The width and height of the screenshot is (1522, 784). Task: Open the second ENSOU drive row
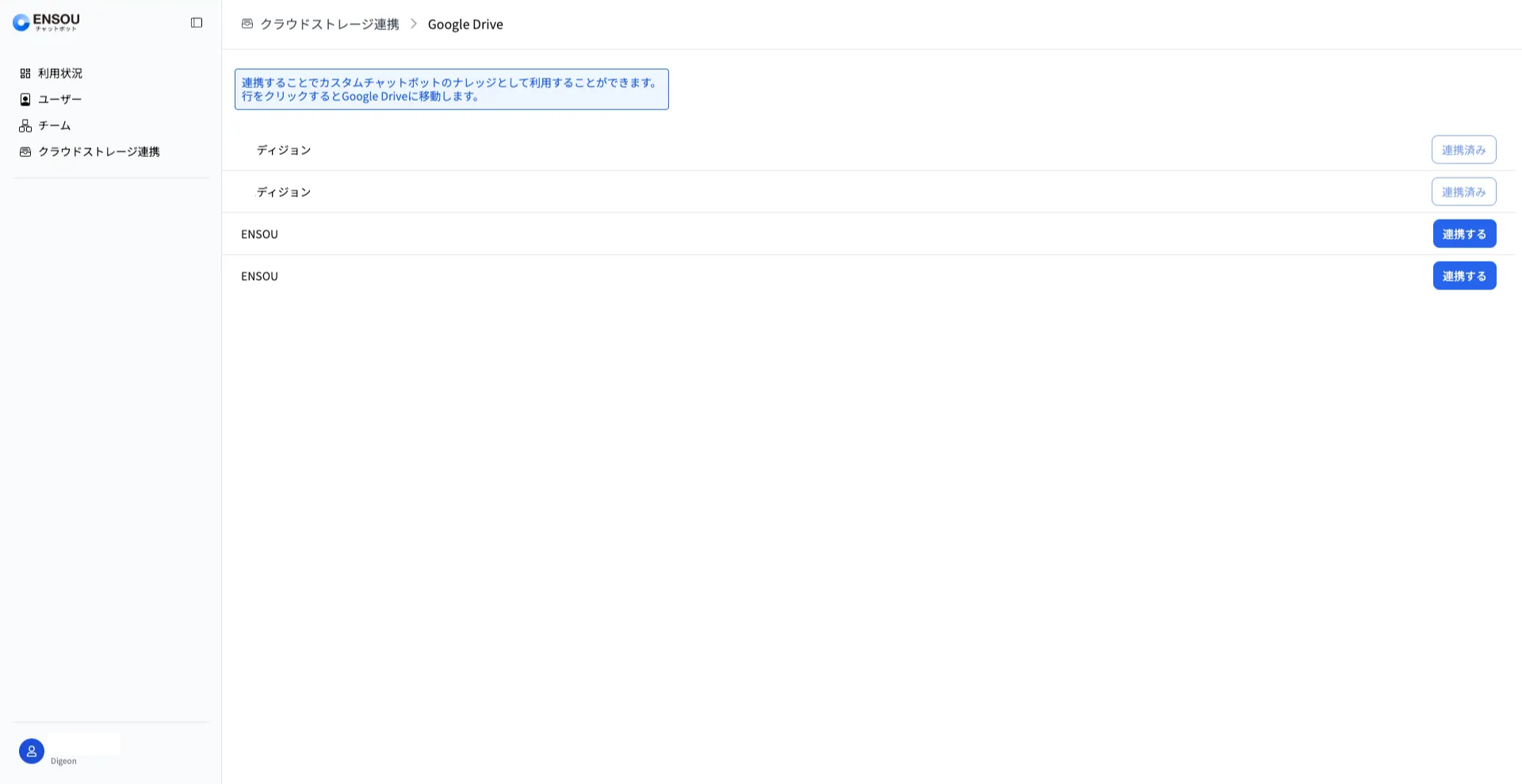pos(869,276)
